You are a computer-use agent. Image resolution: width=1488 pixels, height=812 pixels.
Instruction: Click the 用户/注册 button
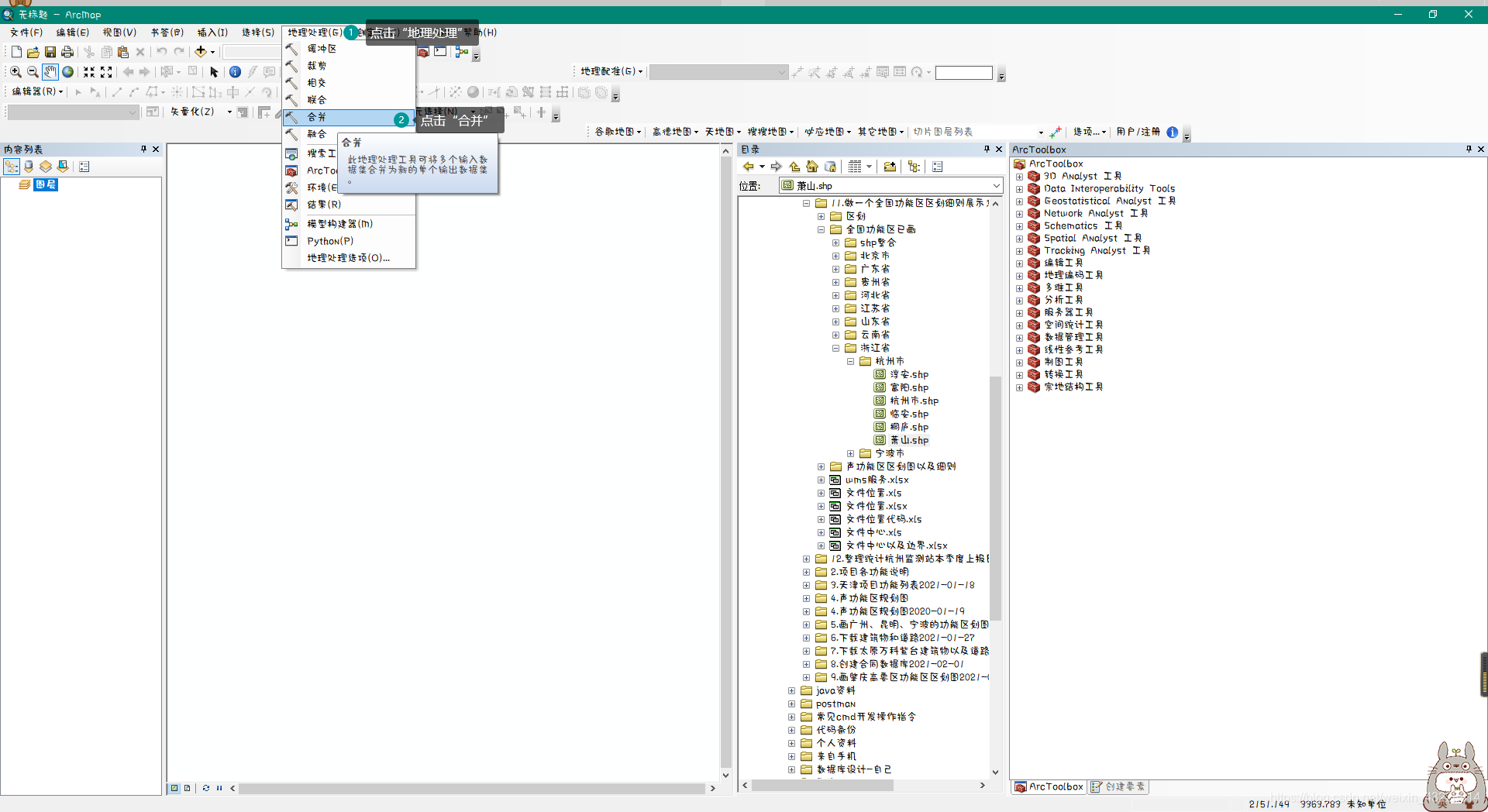point(1138,132)
